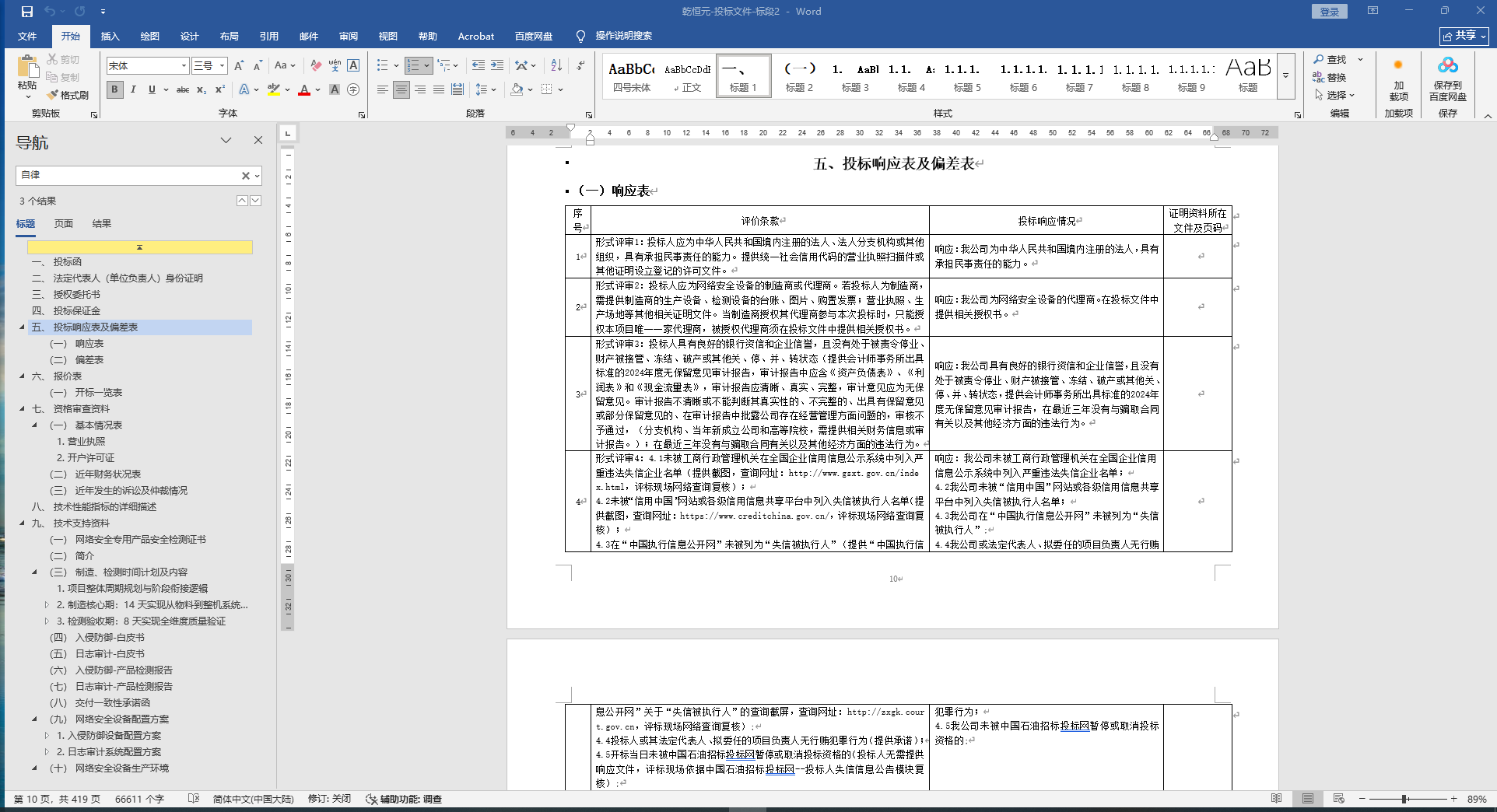Viewport: 1497px width, 812px height.
Task: Apply the red font color button
Action: click(x=304, y=89)
